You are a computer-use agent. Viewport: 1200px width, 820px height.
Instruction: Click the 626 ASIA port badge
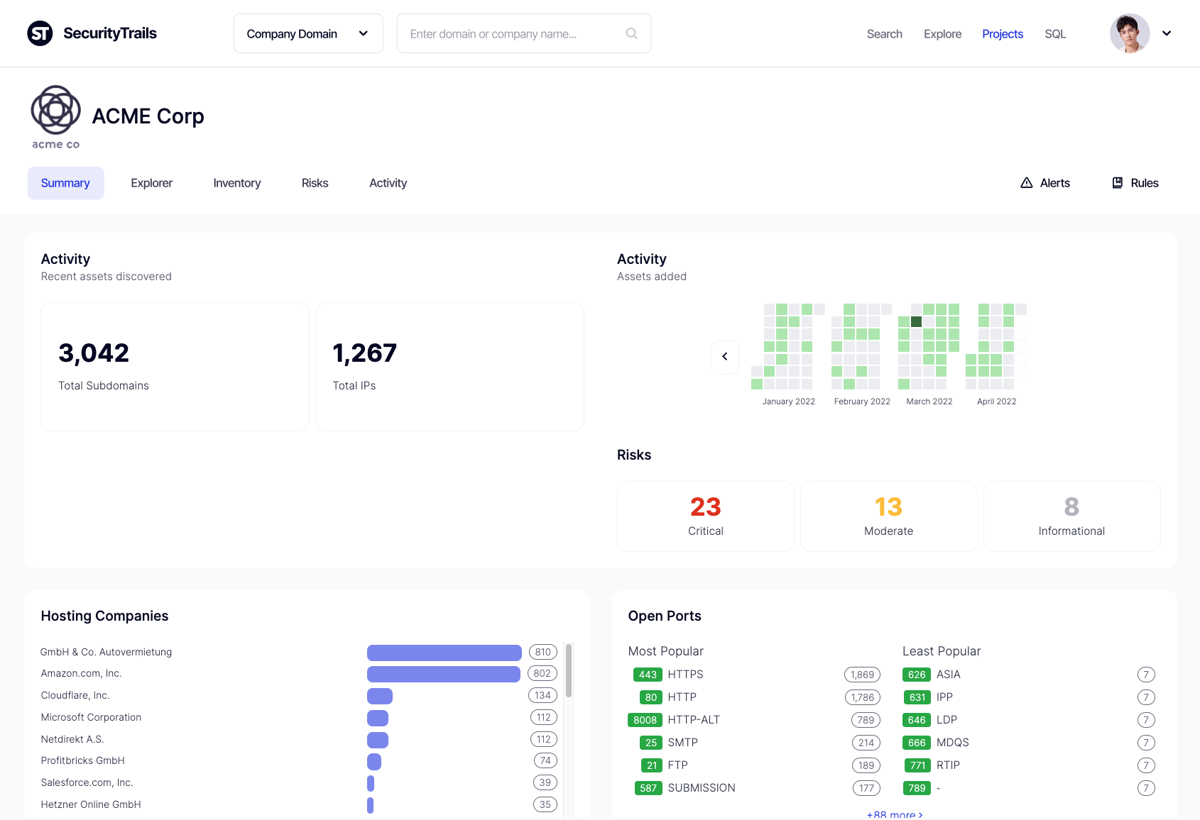916,674
